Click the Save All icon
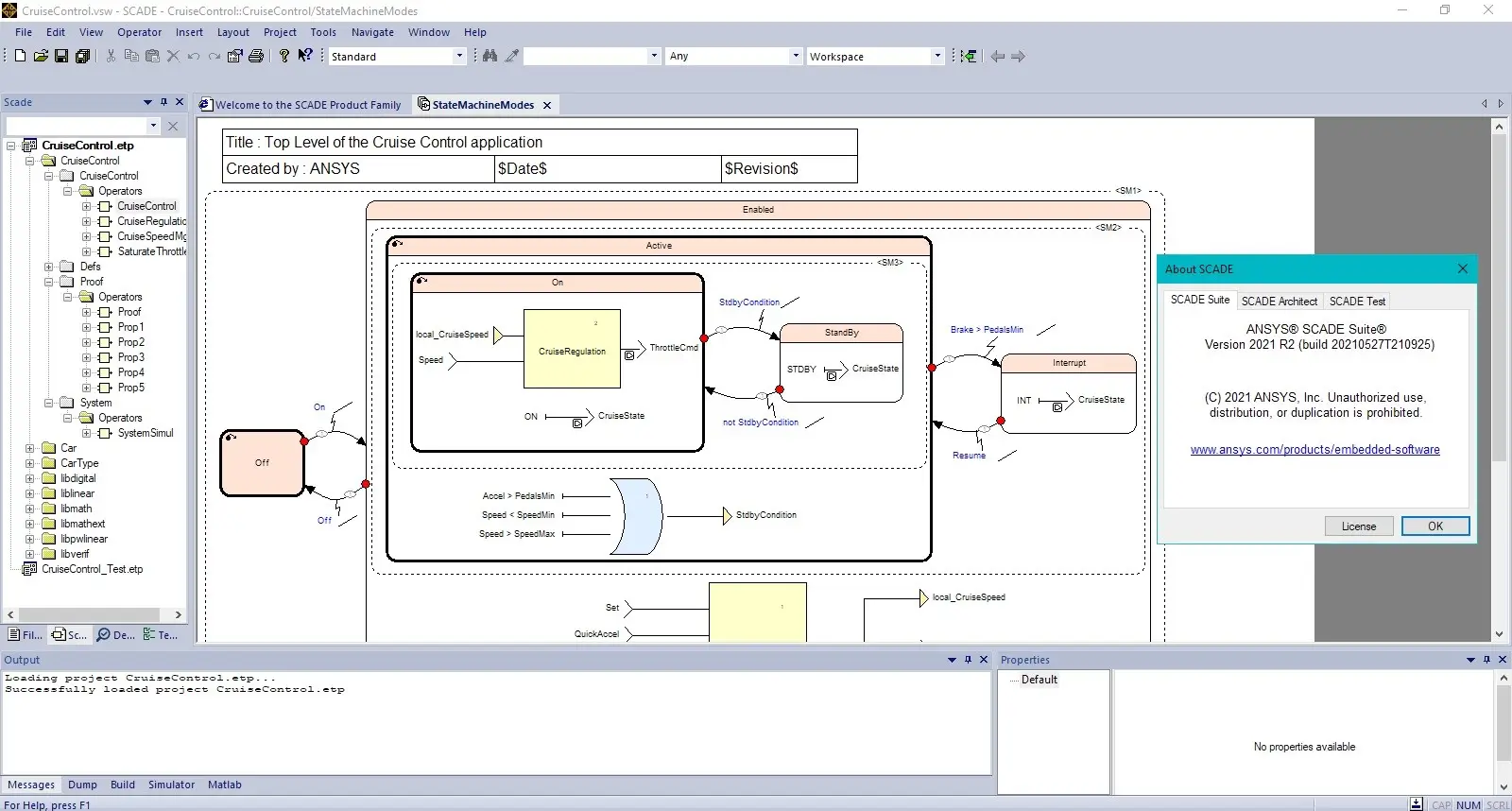The width and height of the screenshot is (1512, 811). coord(82,56)
